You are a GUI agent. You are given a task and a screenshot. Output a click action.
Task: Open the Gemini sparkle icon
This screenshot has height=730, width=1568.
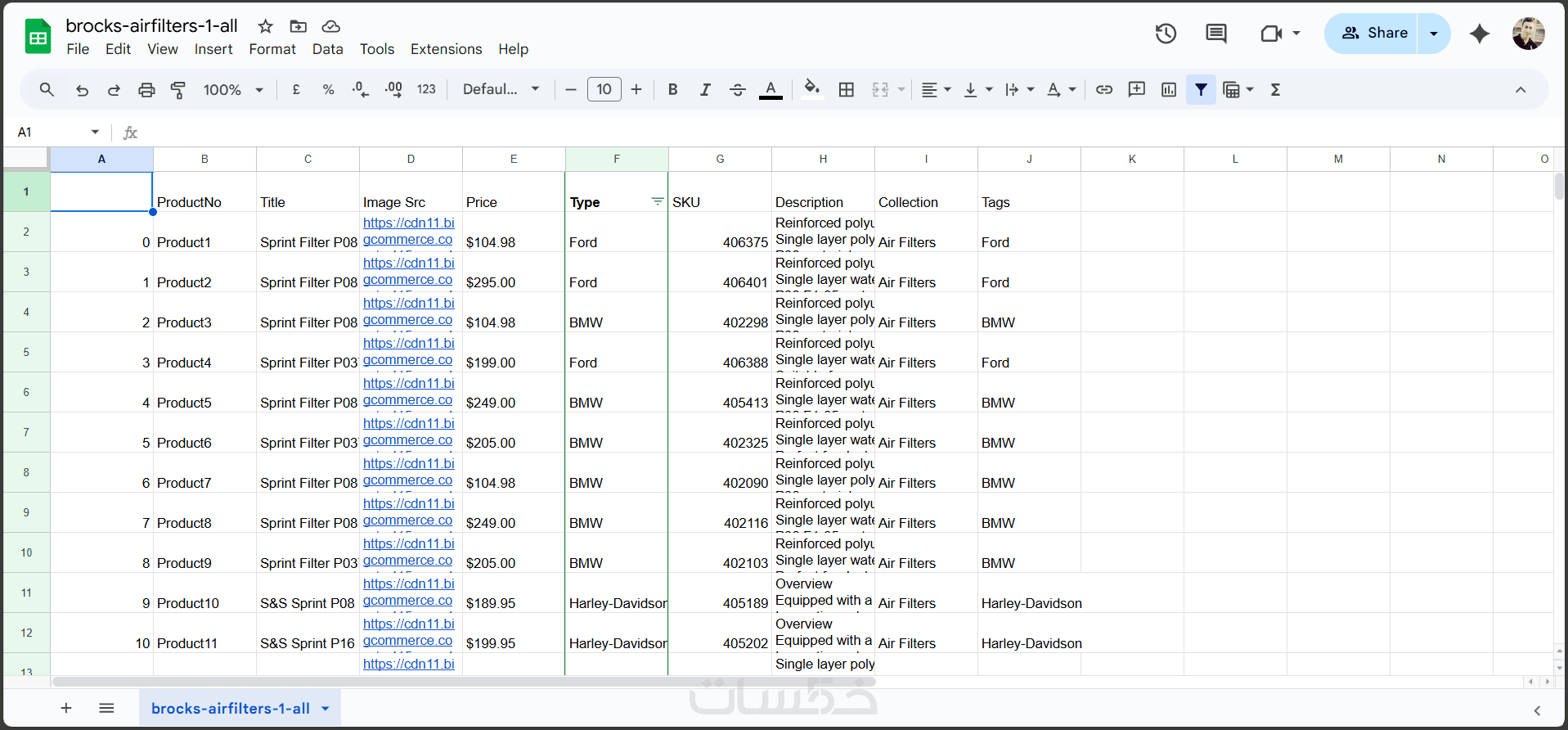point(1480,34)
